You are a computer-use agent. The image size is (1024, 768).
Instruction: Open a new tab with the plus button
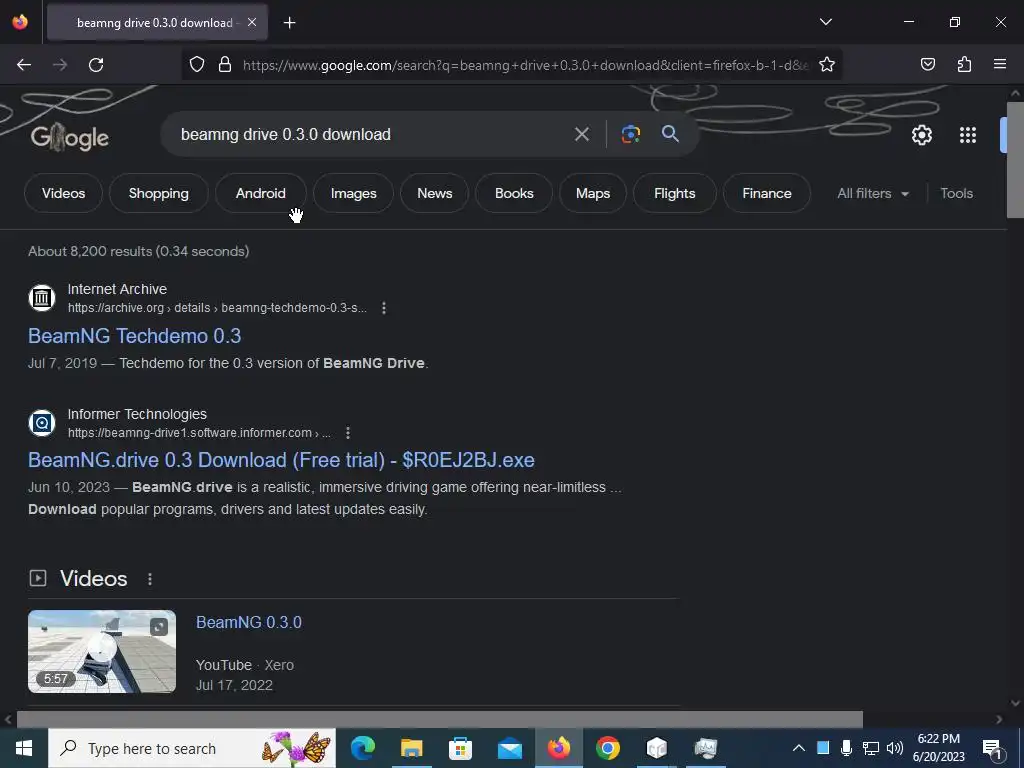289,23
